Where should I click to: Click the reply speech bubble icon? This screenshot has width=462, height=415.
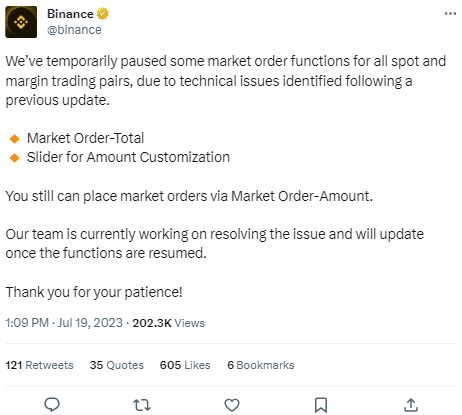click(52, 405)
